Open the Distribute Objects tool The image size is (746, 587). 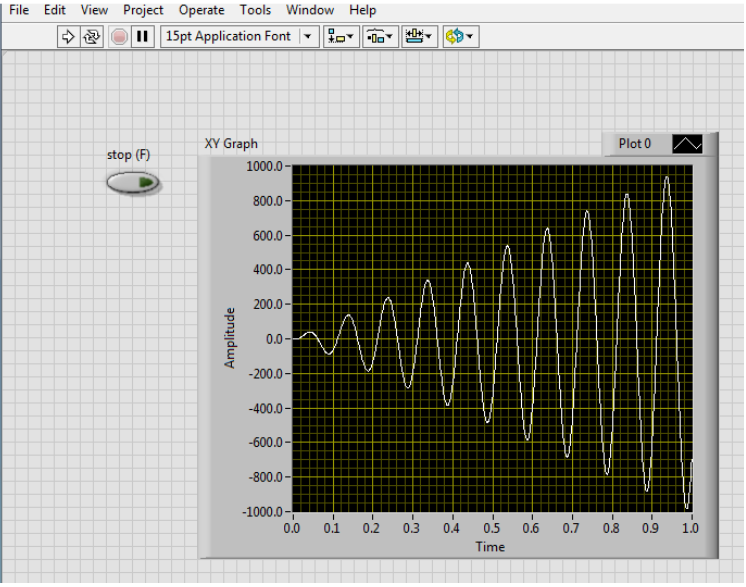(380, 37)
